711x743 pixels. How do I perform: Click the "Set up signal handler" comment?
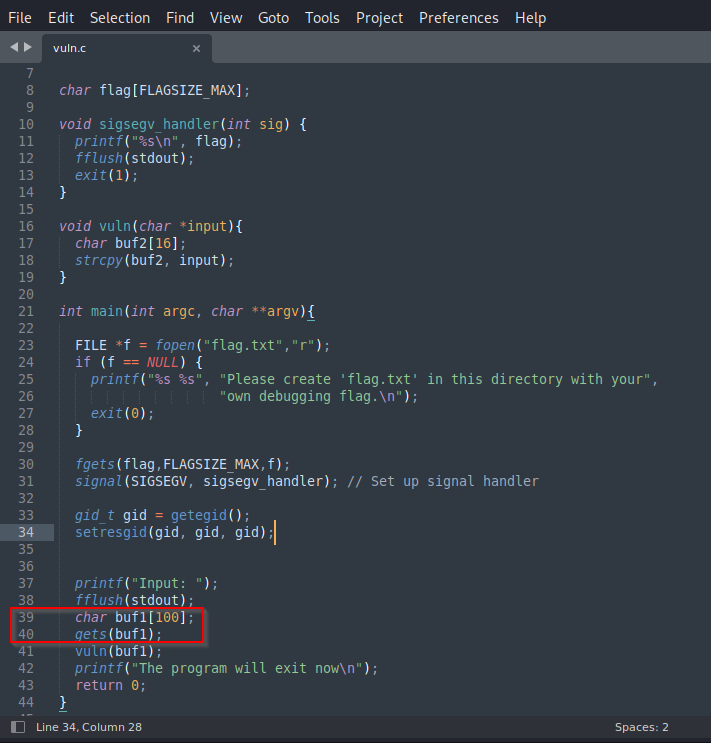443,481
